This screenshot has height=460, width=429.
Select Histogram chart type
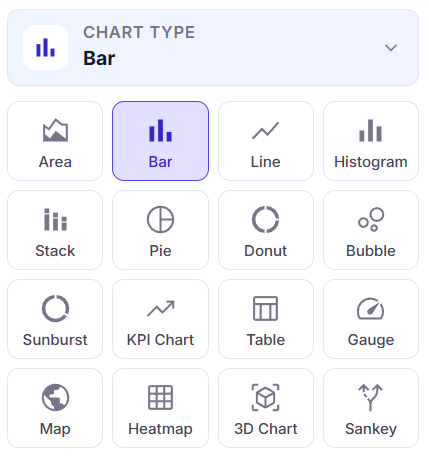(371, 141)
